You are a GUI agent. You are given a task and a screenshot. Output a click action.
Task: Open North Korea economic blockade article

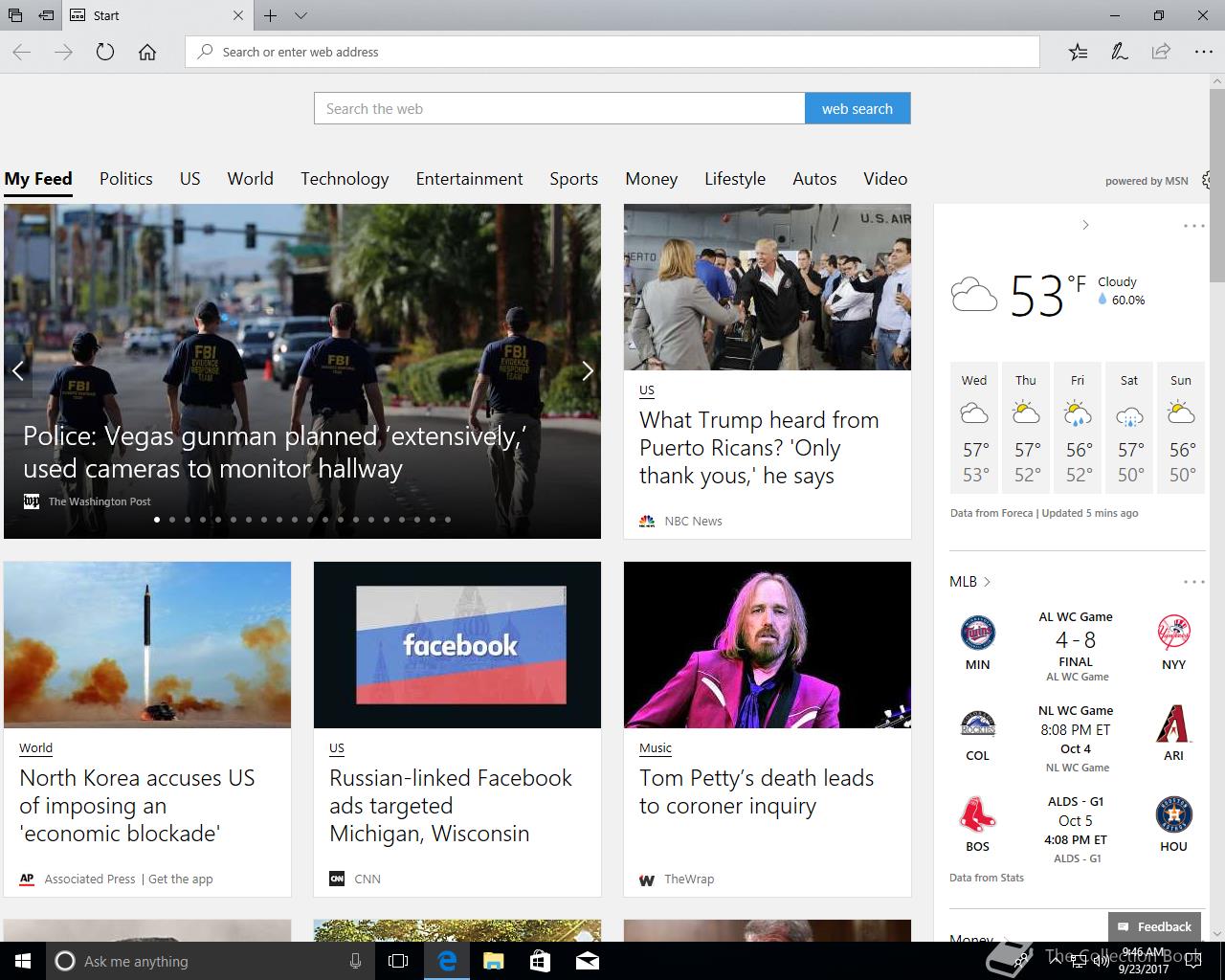[x=137, y=806]
